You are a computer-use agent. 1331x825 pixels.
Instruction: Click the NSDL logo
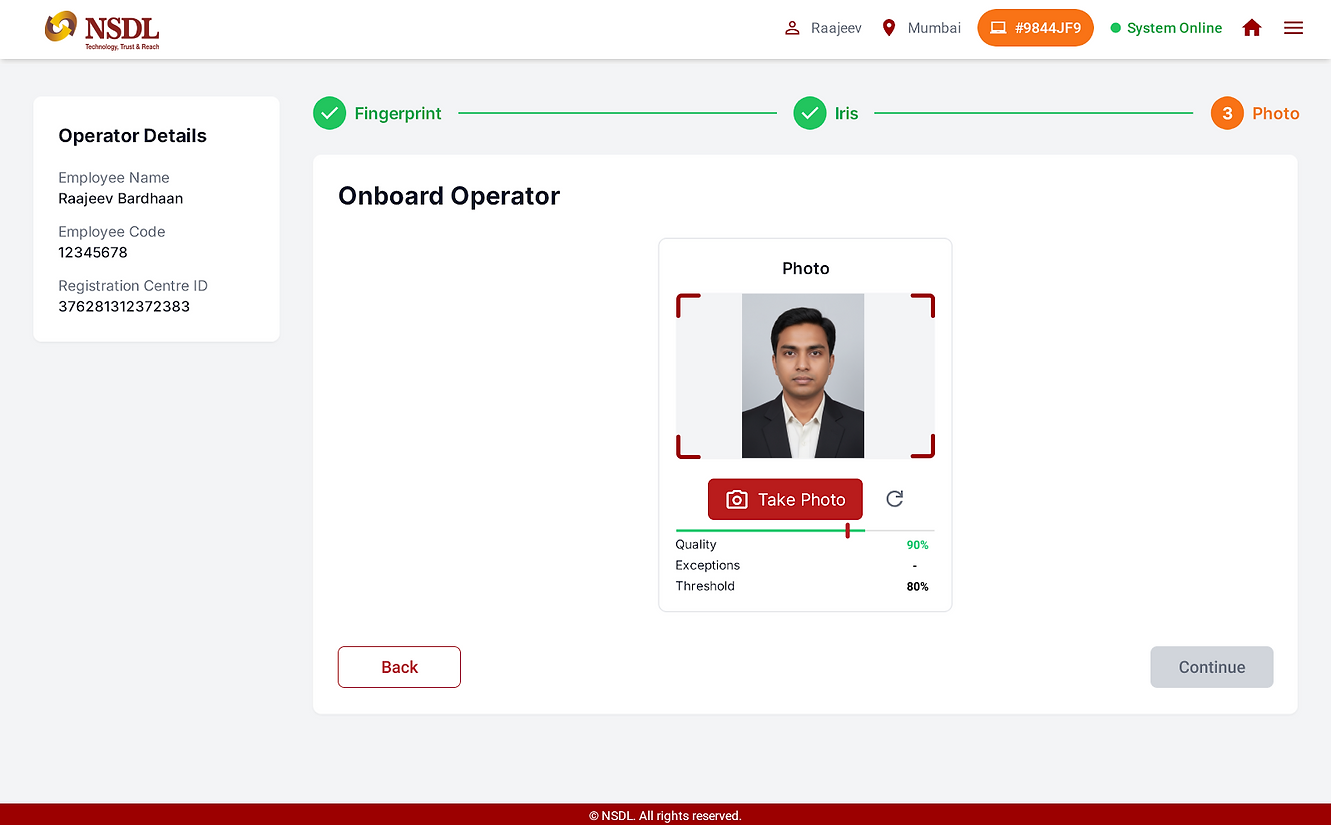pyautogui.click(x=102, y=30)
